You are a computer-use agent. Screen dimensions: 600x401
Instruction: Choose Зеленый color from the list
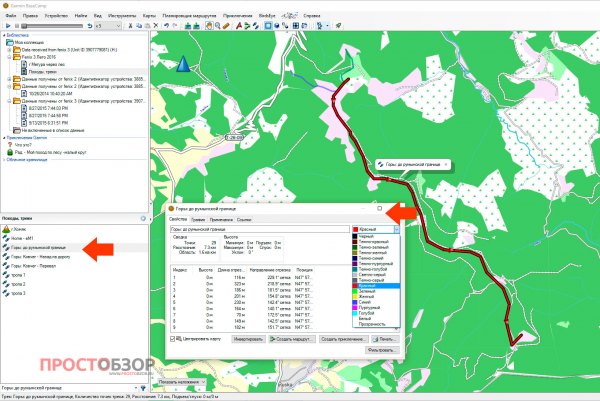pyautogui.click(x=376, y=291)
